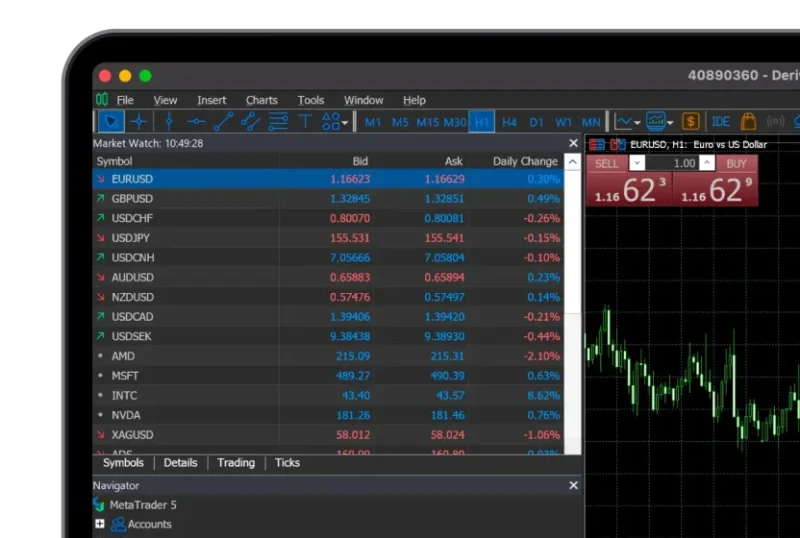Screen dimensions: 800x538
Task: Select the NVDA symbol row
Action: (x=328, y=415)
